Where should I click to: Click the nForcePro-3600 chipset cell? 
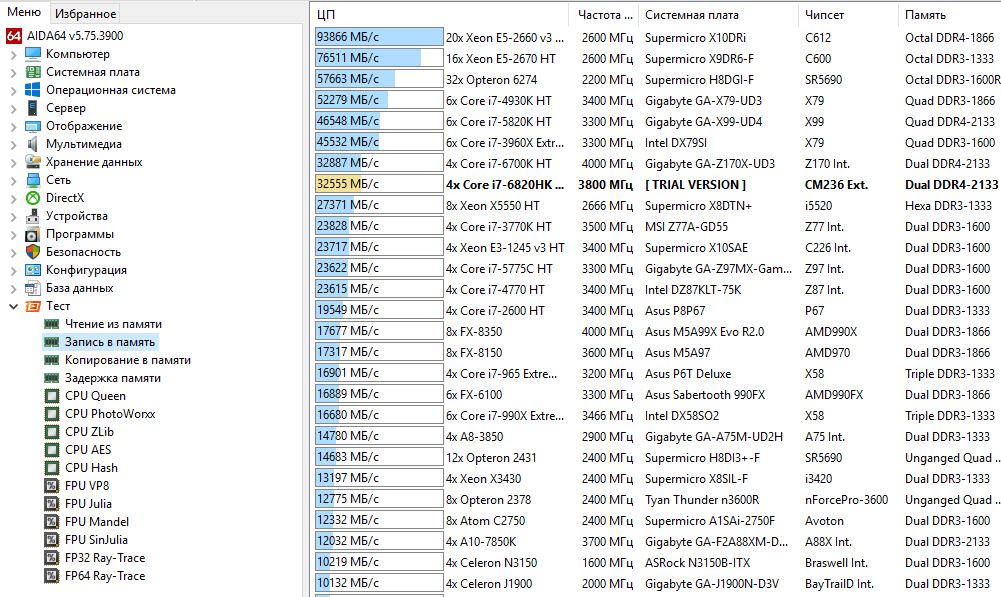847,499
